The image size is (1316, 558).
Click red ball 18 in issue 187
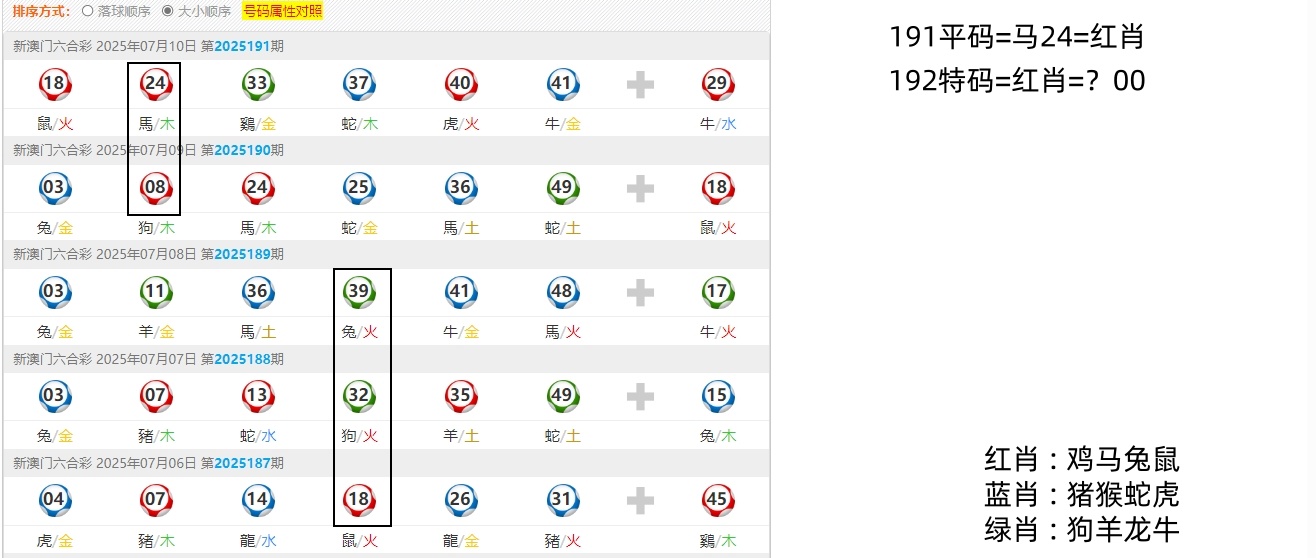(360, 500)
